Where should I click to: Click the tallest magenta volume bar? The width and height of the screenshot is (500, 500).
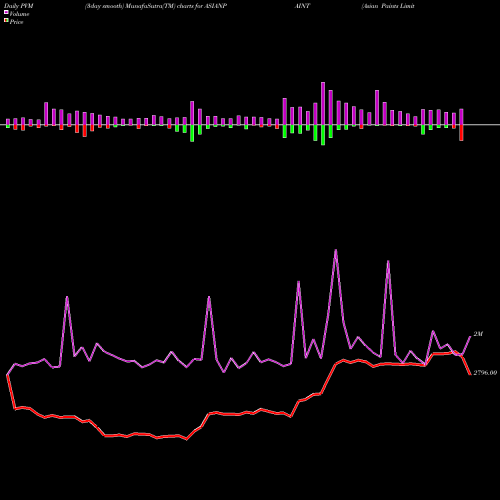click(x=323, y=103)
